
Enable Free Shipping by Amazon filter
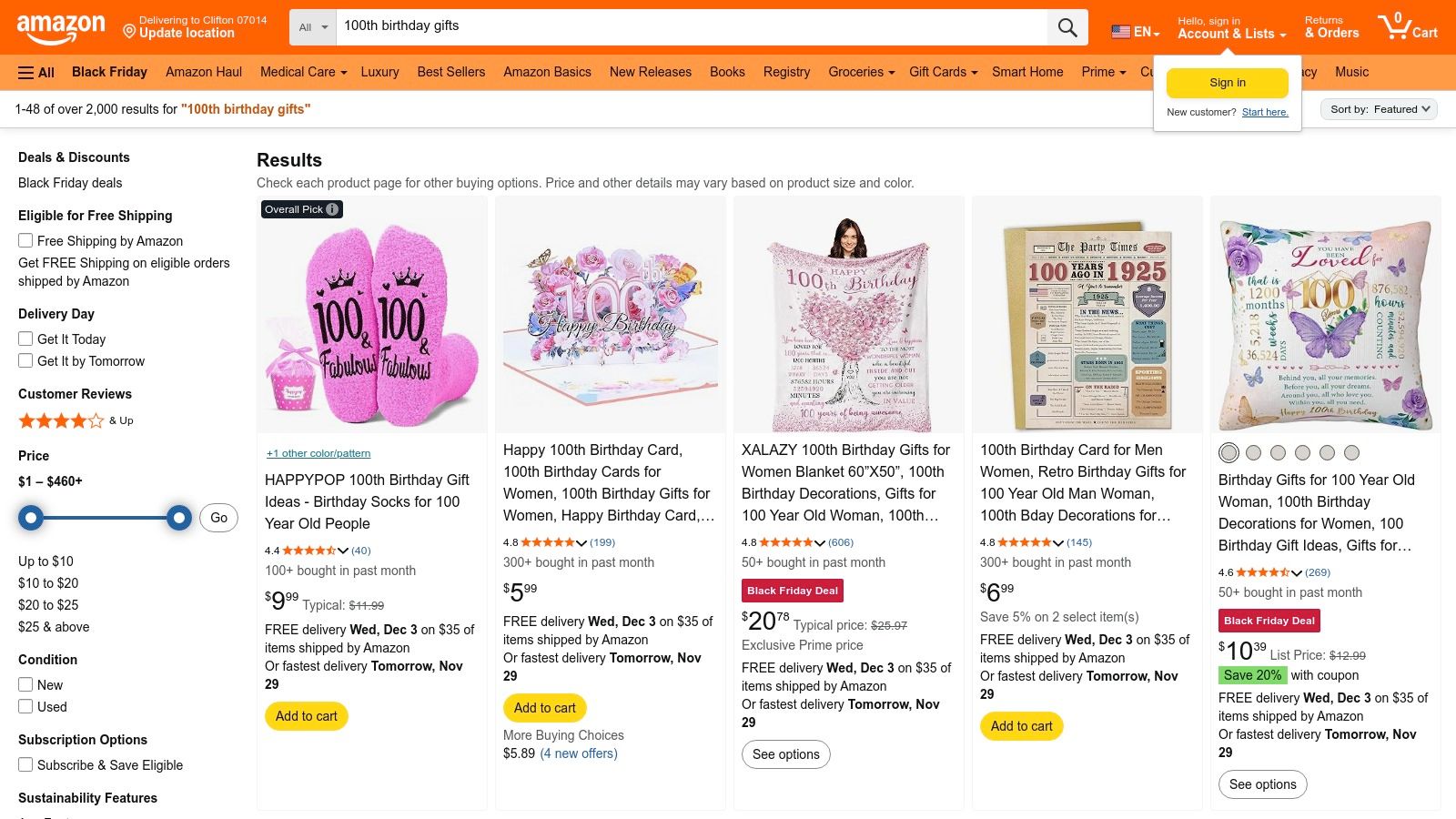click(x=25, y=240)
